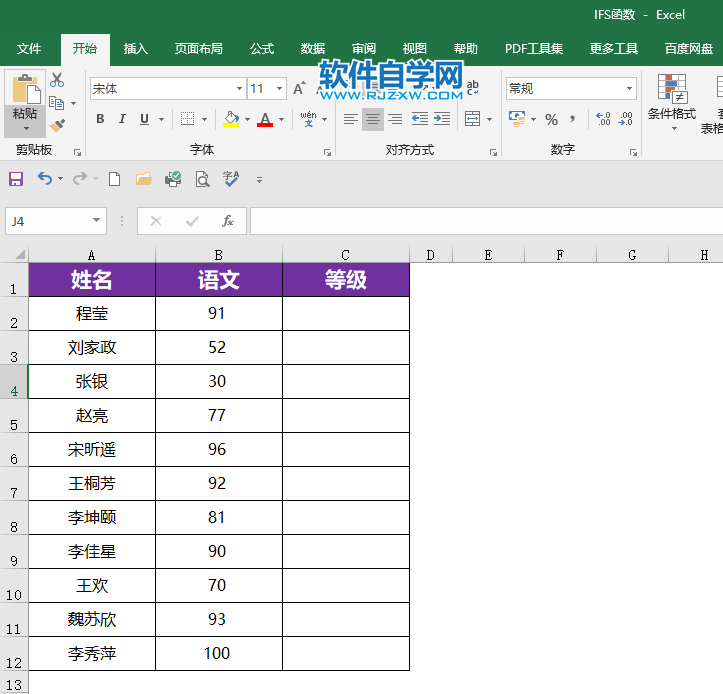The height and width of the screenshot is (694, 723).
Task: Center align text
Action: pos(373,119)
